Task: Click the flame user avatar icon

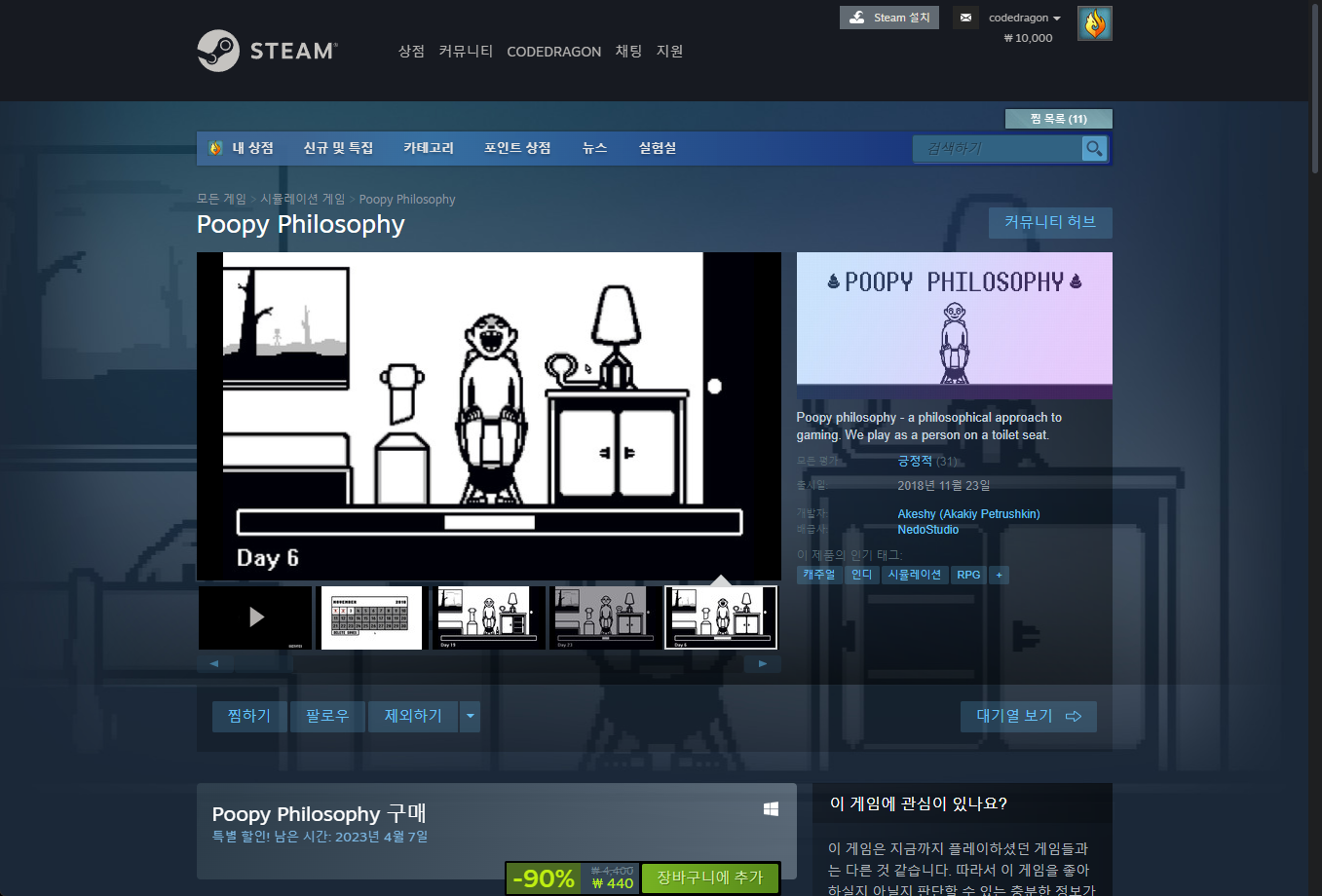Action: (1095, 23)
